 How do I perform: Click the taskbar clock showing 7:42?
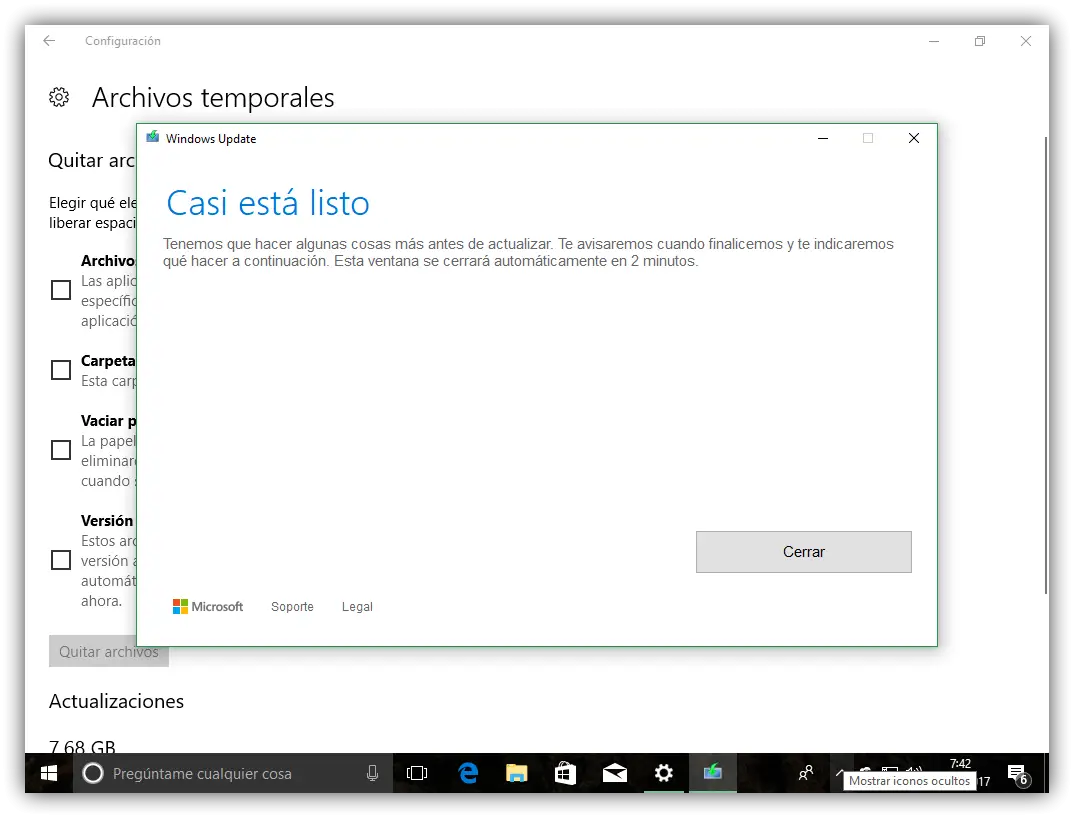pos(960,764)
